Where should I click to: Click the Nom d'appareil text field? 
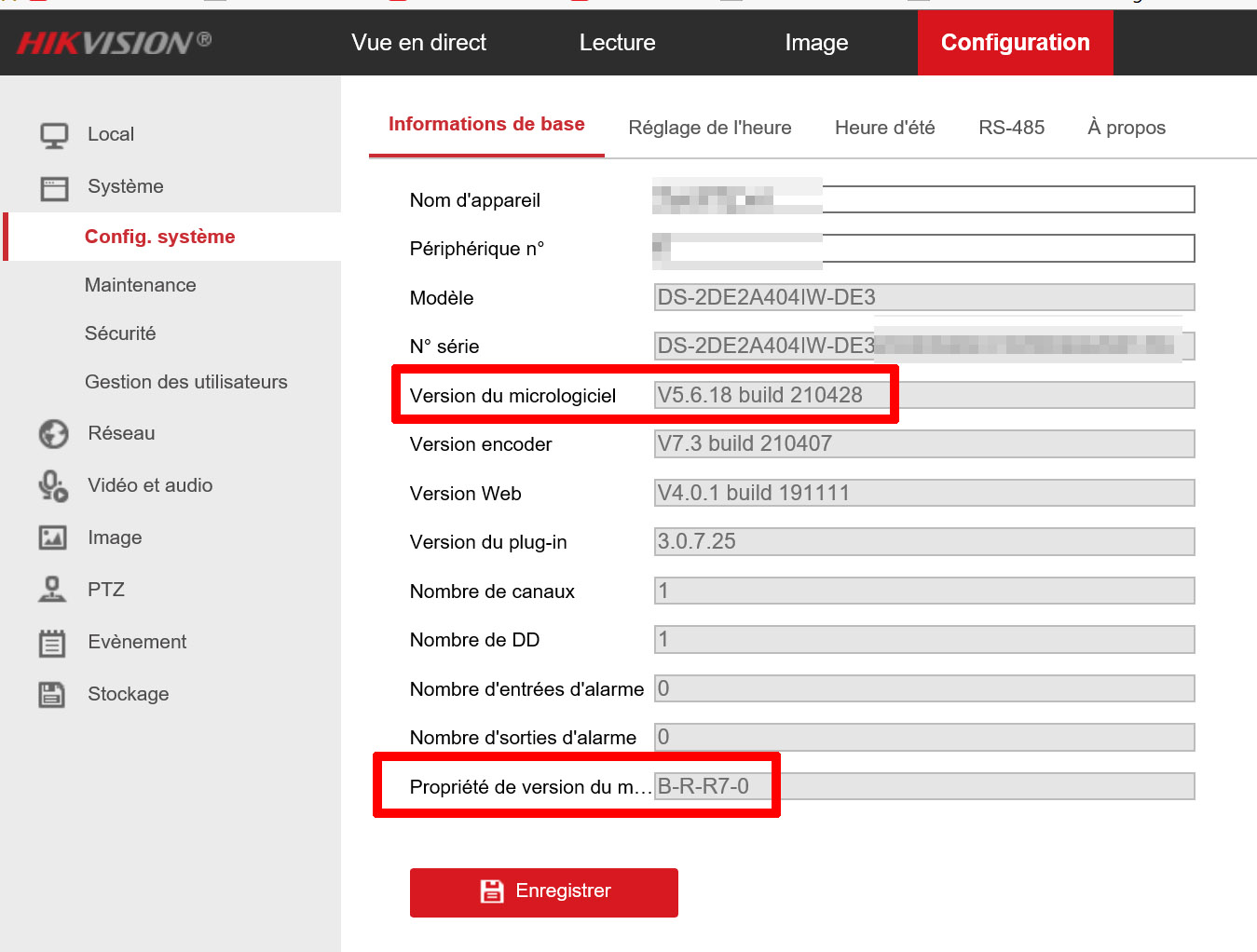coord(1006,199)
